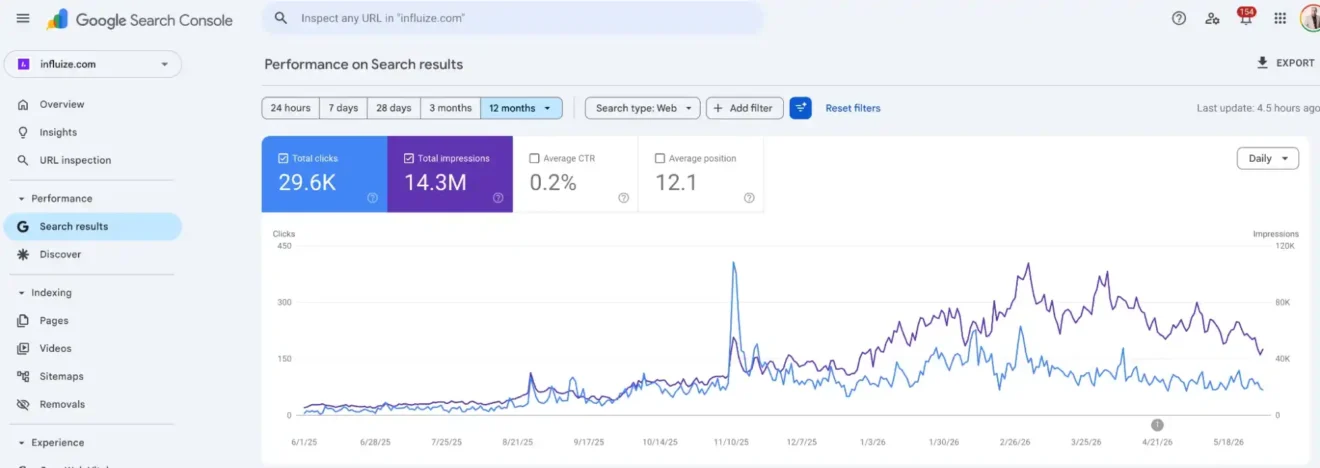
Task: Open the Google apps grid
Action: pos(1280,18)
